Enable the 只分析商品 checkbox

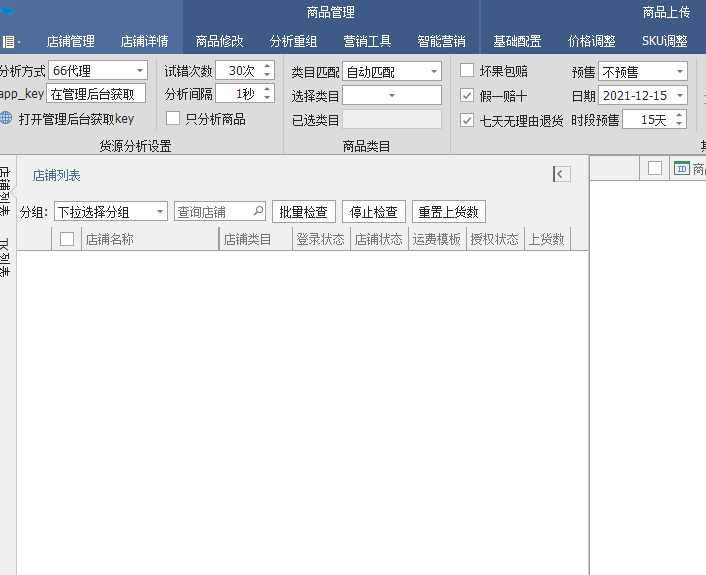coord(173,119)
